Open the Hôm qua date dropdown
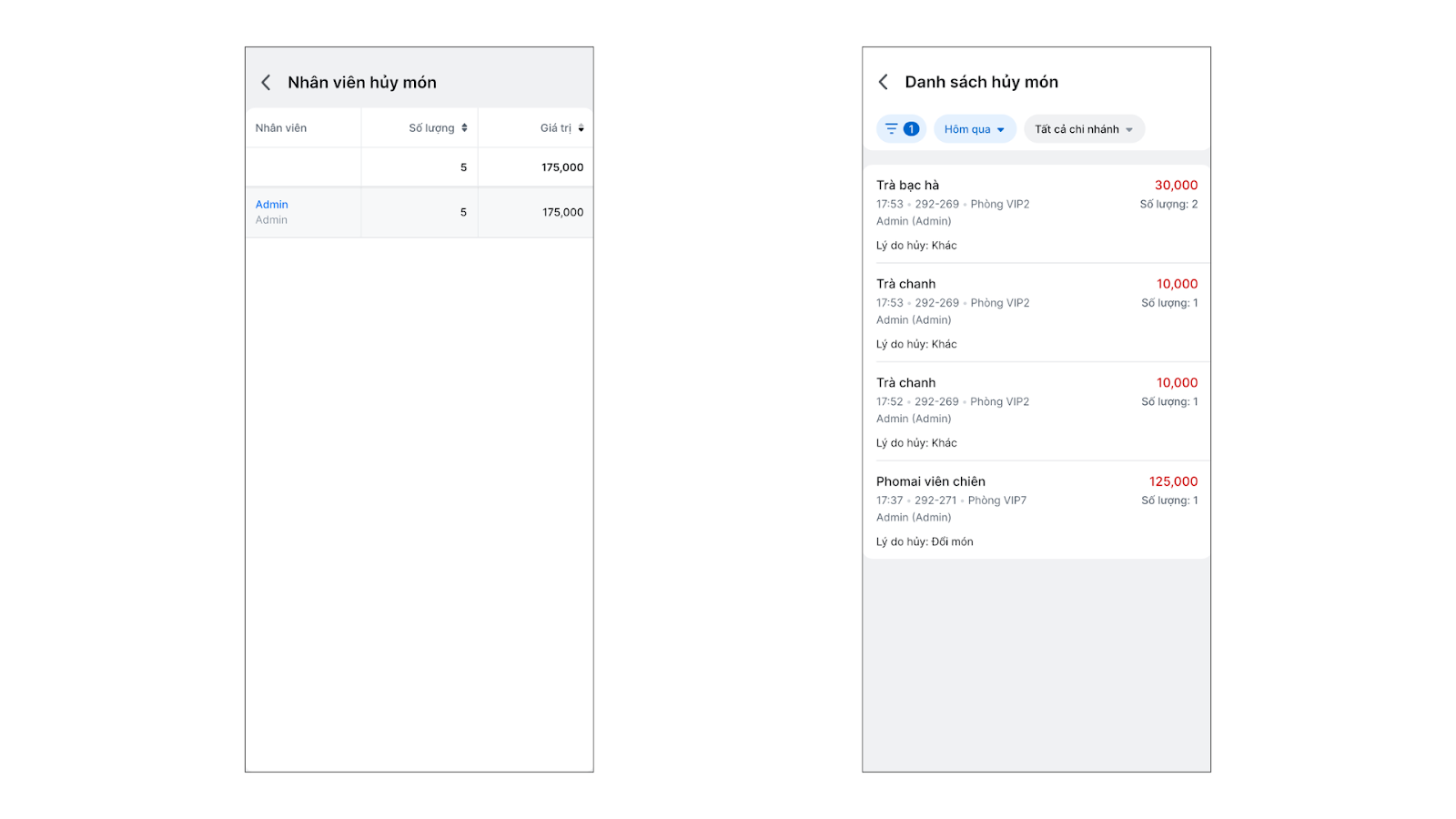Viewport: 1456px width, 819px height. (x=974, y=129)
